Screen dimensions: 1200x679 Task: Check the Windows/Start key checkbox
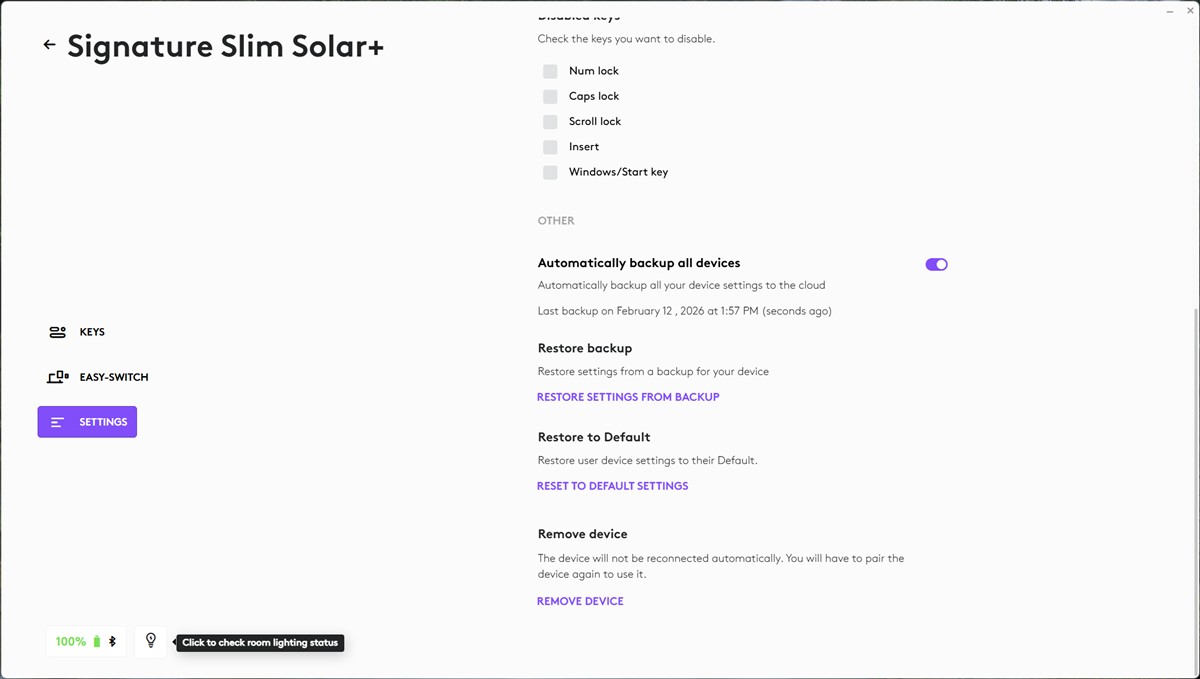550,172
